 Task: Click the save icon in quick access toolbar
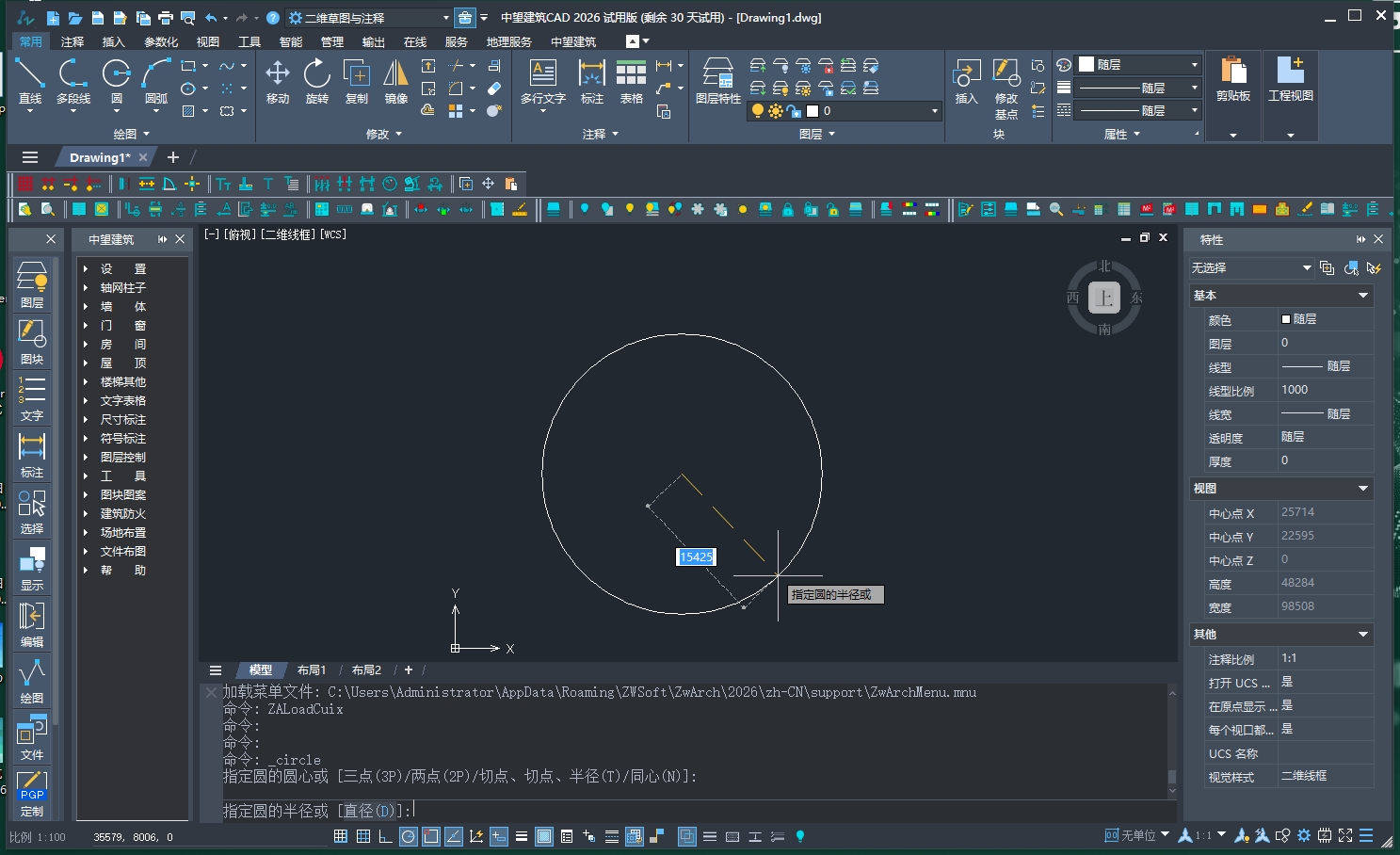pyautogui.click(x=97, y=18)
